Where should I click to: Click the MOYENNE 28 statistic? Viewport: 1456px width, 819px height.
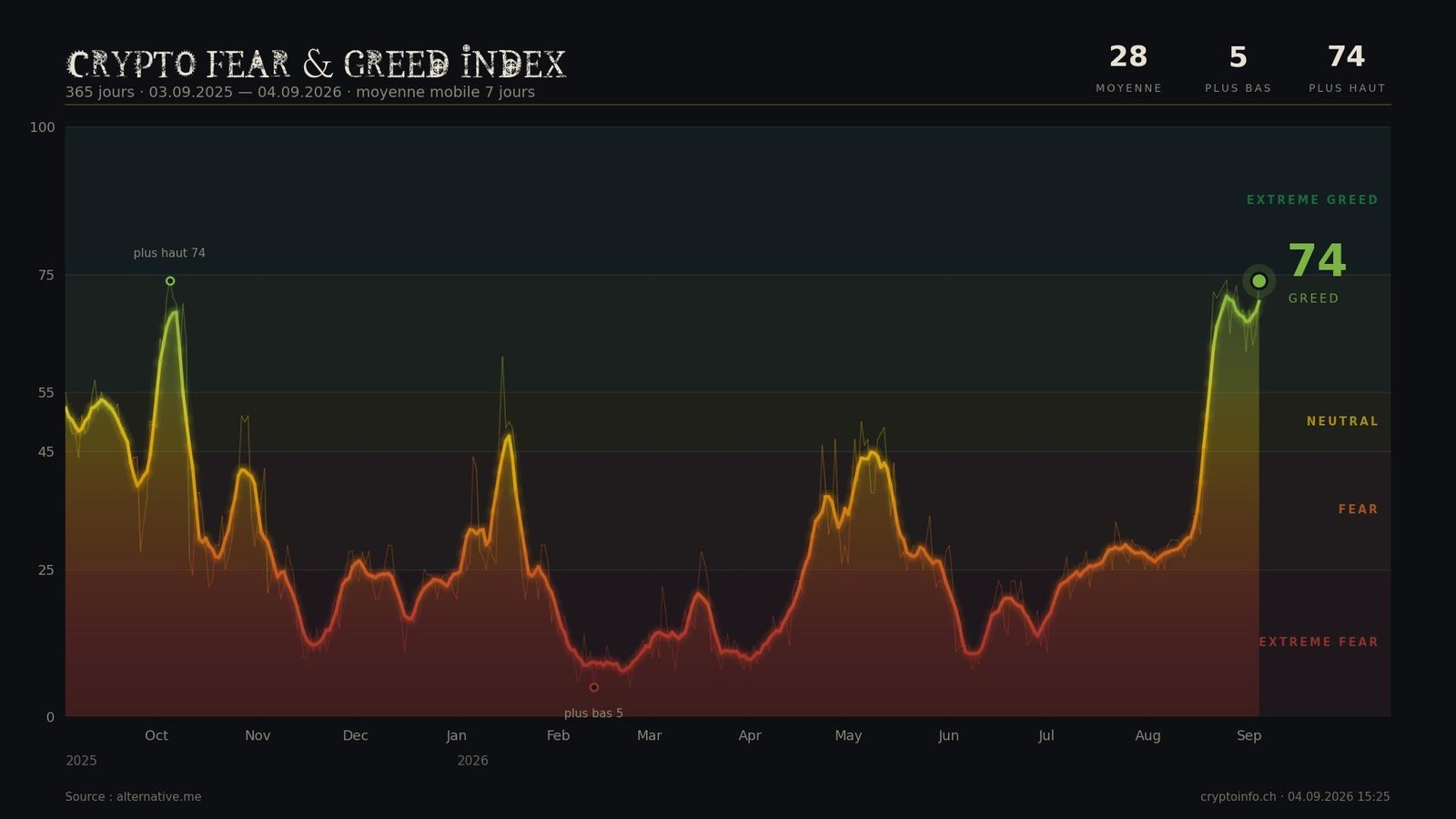point(1128,69)
